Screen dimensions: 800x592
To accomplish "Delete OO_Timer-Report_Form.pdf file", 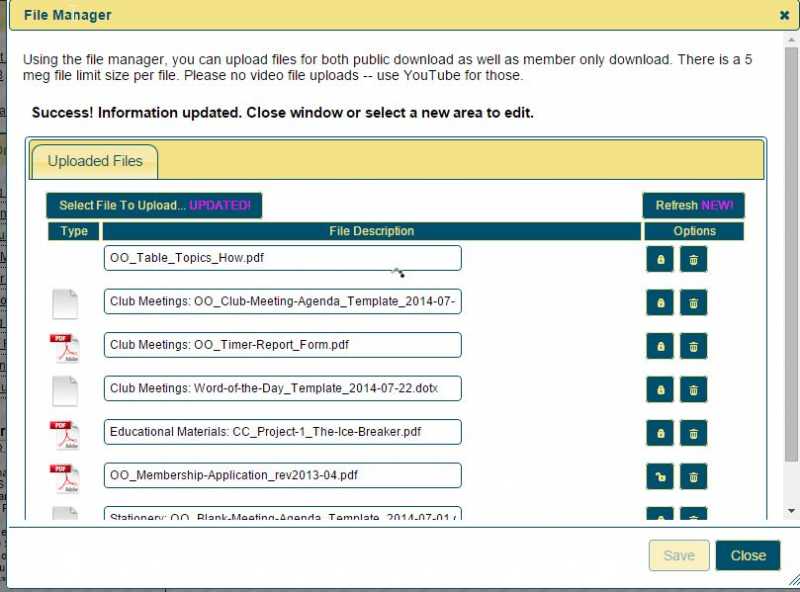I will 693,346.
